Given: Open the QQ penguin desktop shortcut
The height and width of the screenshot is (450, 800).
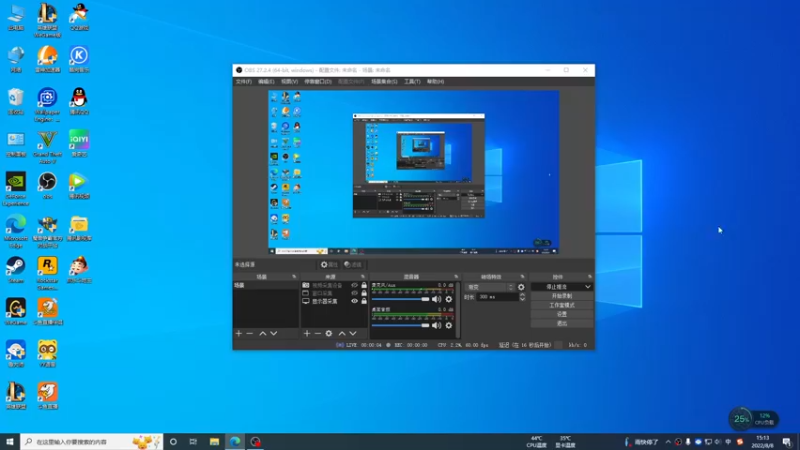Looking at the screenshot, I should [79, 101].
